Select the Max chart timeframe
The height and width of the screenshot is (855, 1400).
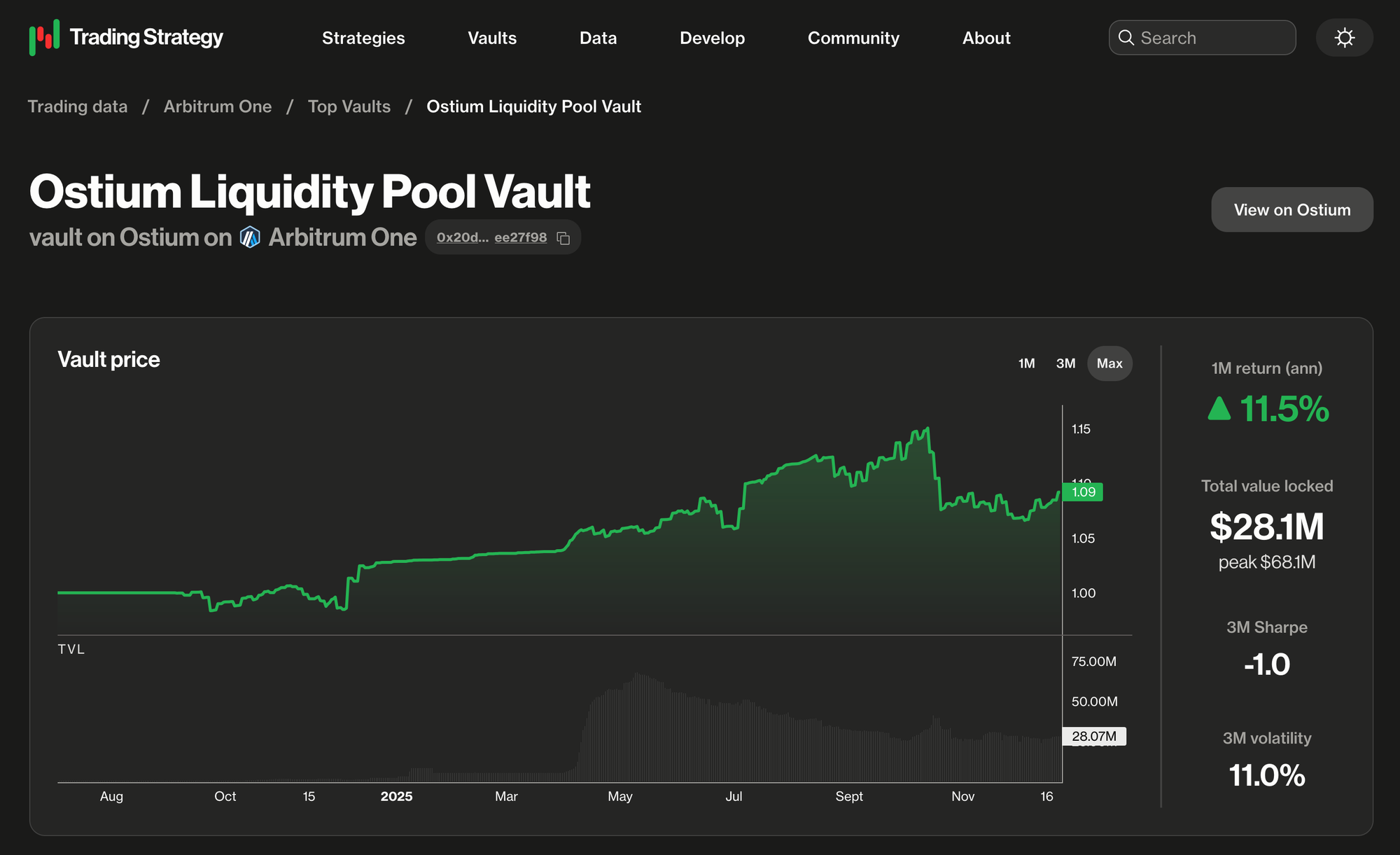pos(1109,363)
